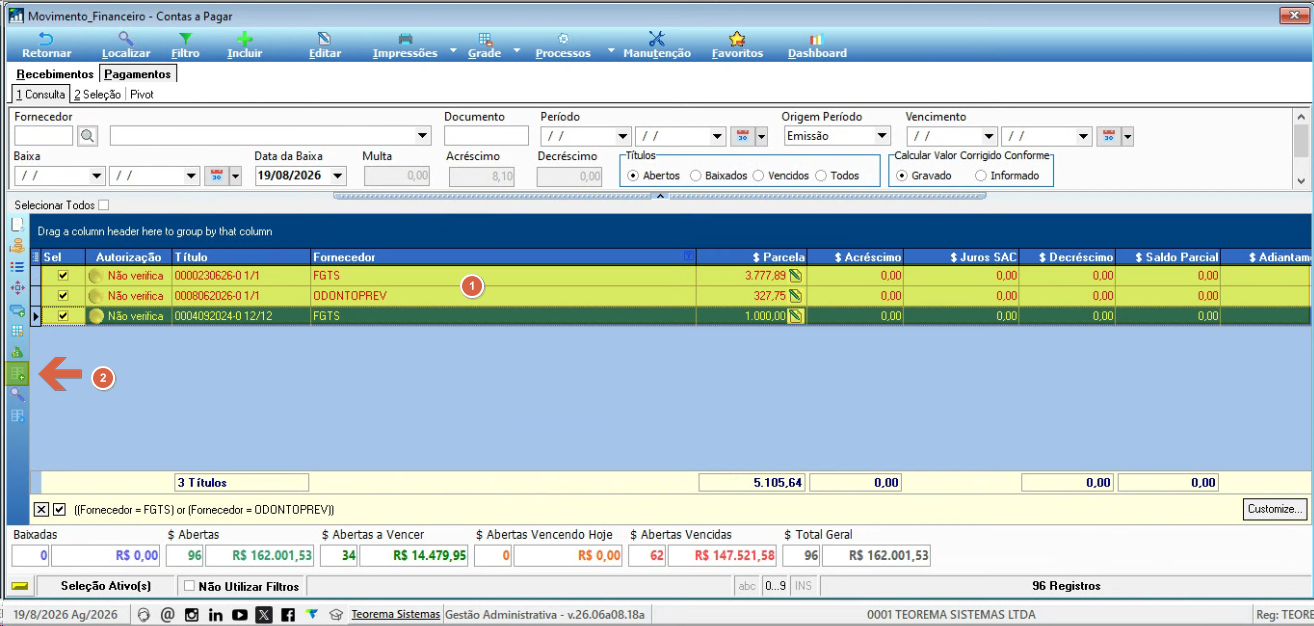Open the Instagram icon in the status bar
This screenshot has height=626, width=1314.
pyautogui.click(x=191, y=615)
